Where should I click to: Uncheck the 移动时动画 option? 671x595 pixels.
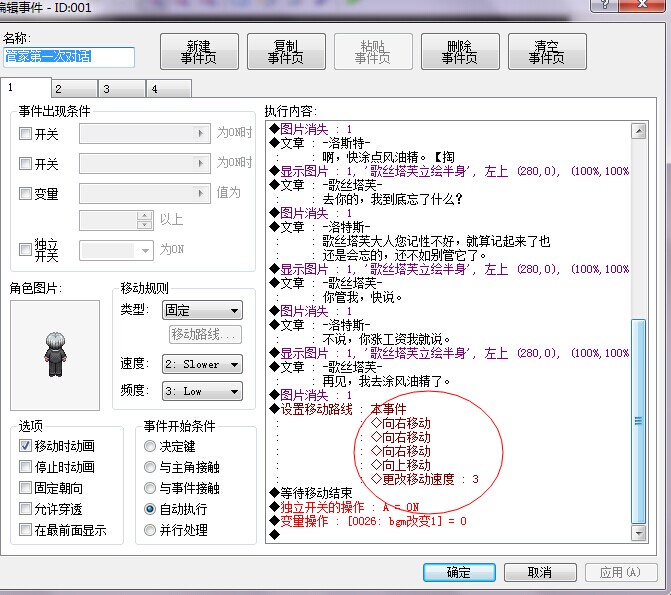click(x=25, y=446)
